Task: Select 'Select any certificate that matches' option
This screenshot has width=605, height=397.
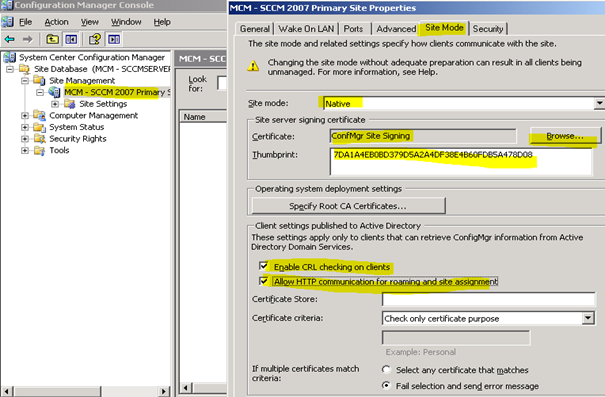Action: (x=386, y=370)
